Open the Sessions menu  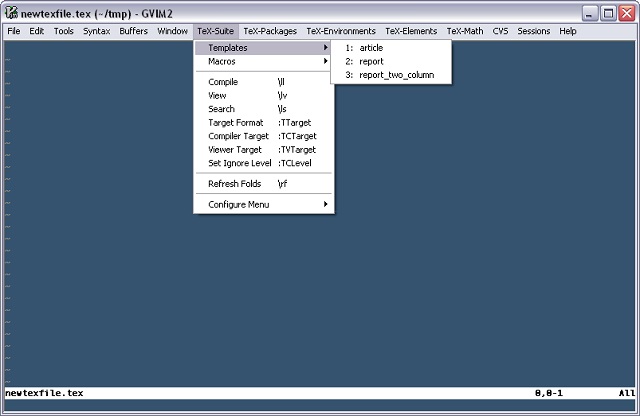tap(533, 31)
